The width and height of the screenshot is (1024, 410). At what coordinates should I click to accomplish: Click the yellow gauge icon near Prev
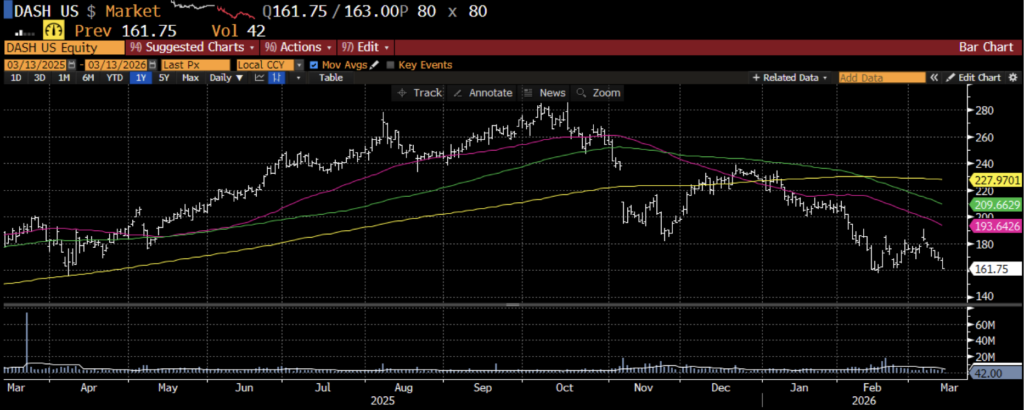coord(45,32)
